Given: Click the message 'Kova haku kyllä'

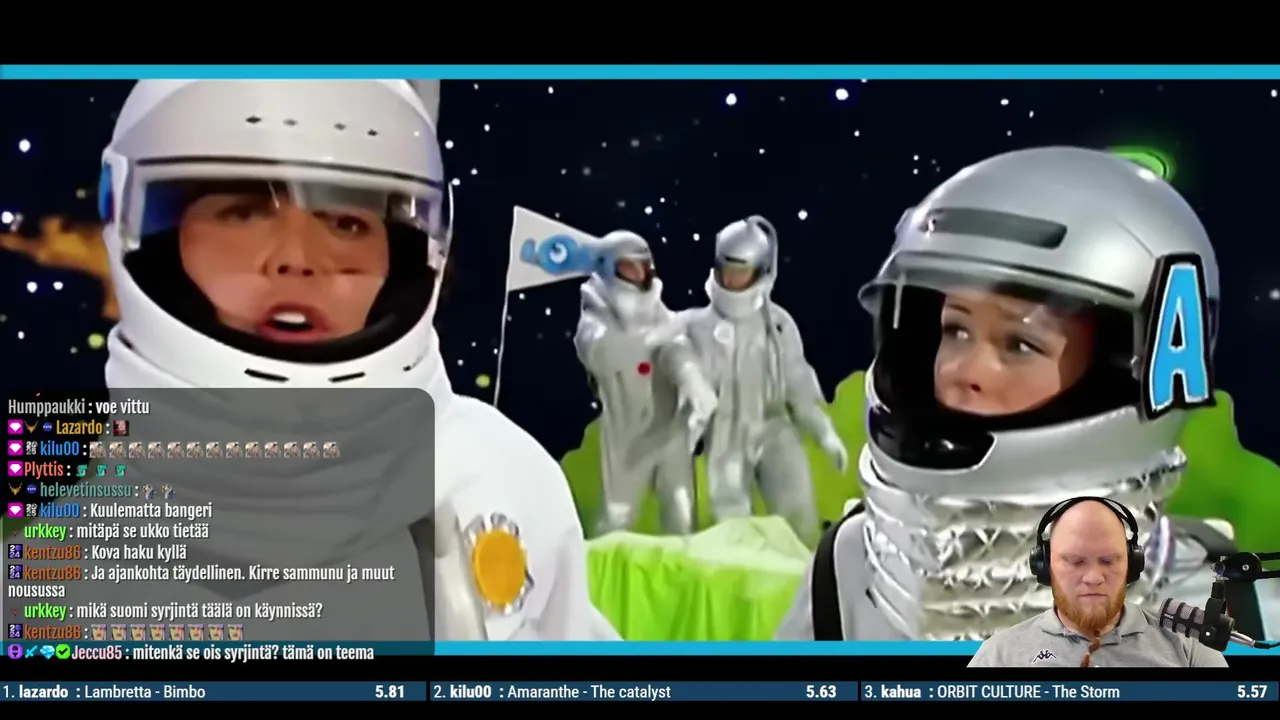Looking at the screenshot, I should [x=139, y=552].
